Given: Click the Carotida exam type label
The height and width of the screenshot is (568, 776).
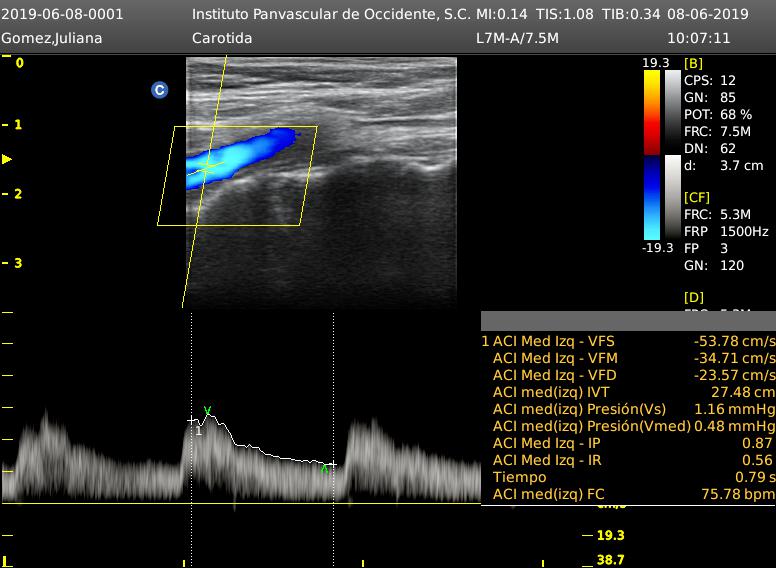Looking at the screenshot, I should 222,38.
